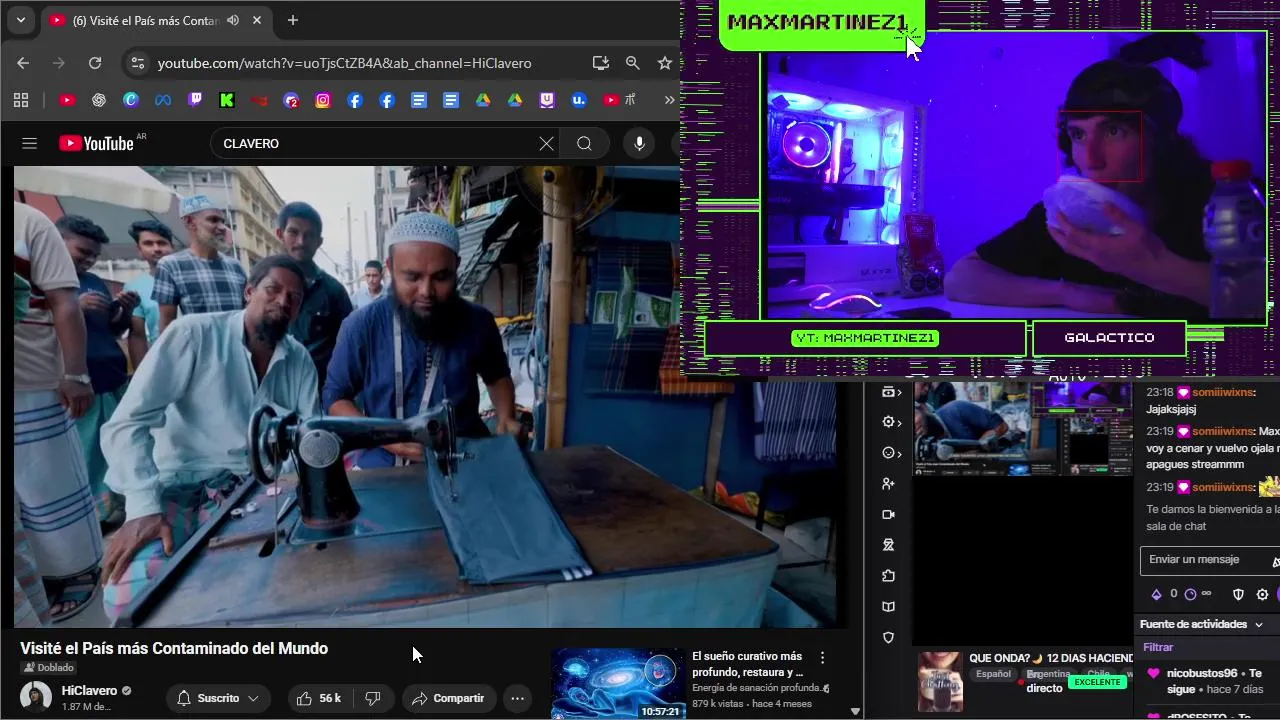
Task: Expand the Twitch stream manager top sidebar item
Action: click(x=890, y=392)
